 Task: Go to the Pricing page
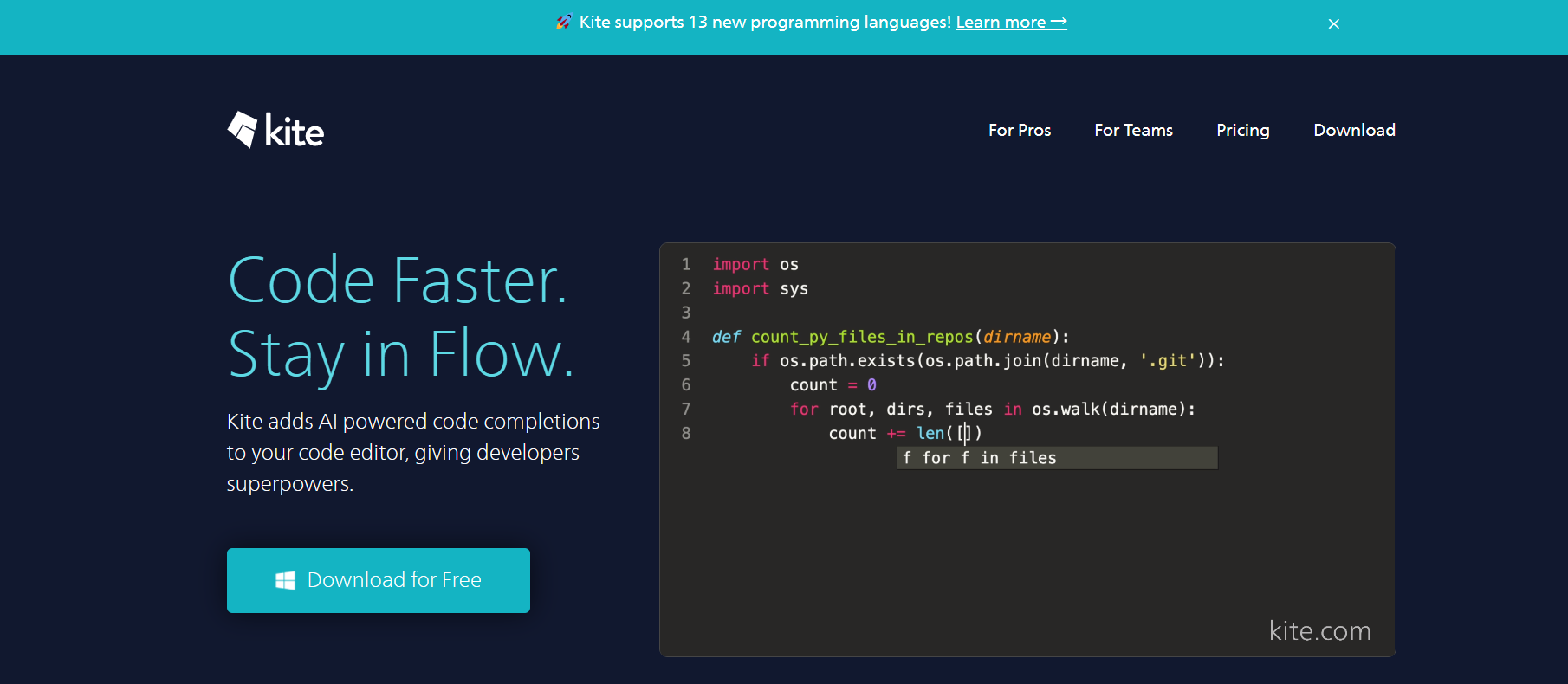point(1243,130)
